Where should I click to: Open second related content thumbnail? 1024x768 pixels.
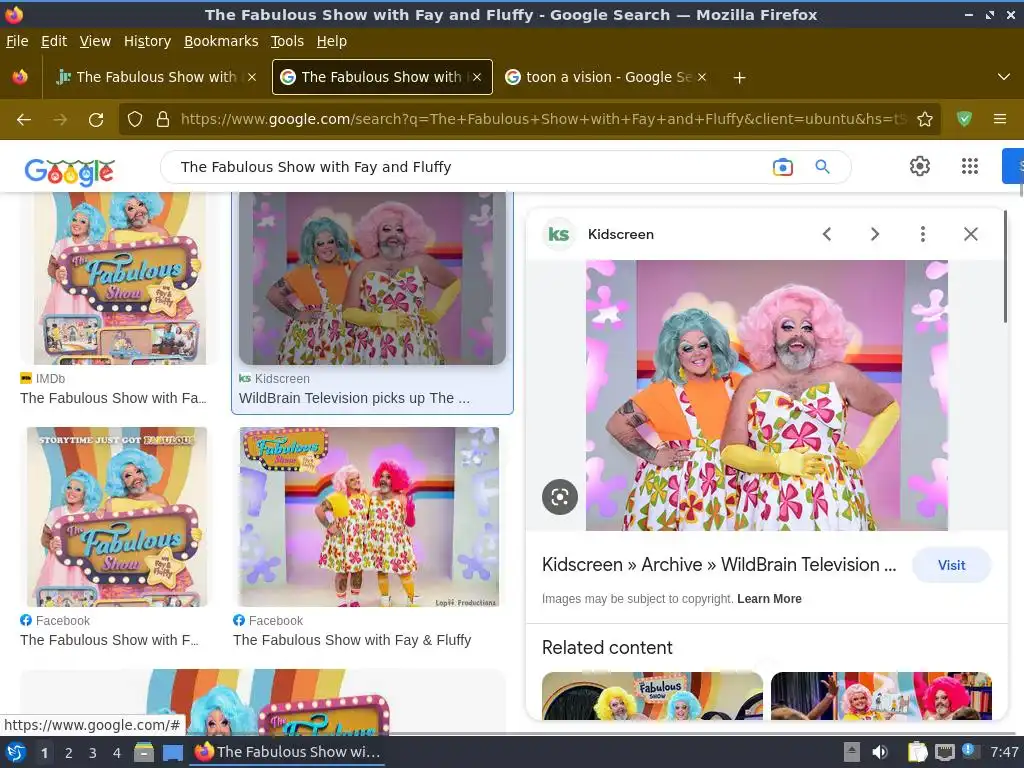(881, 696)
